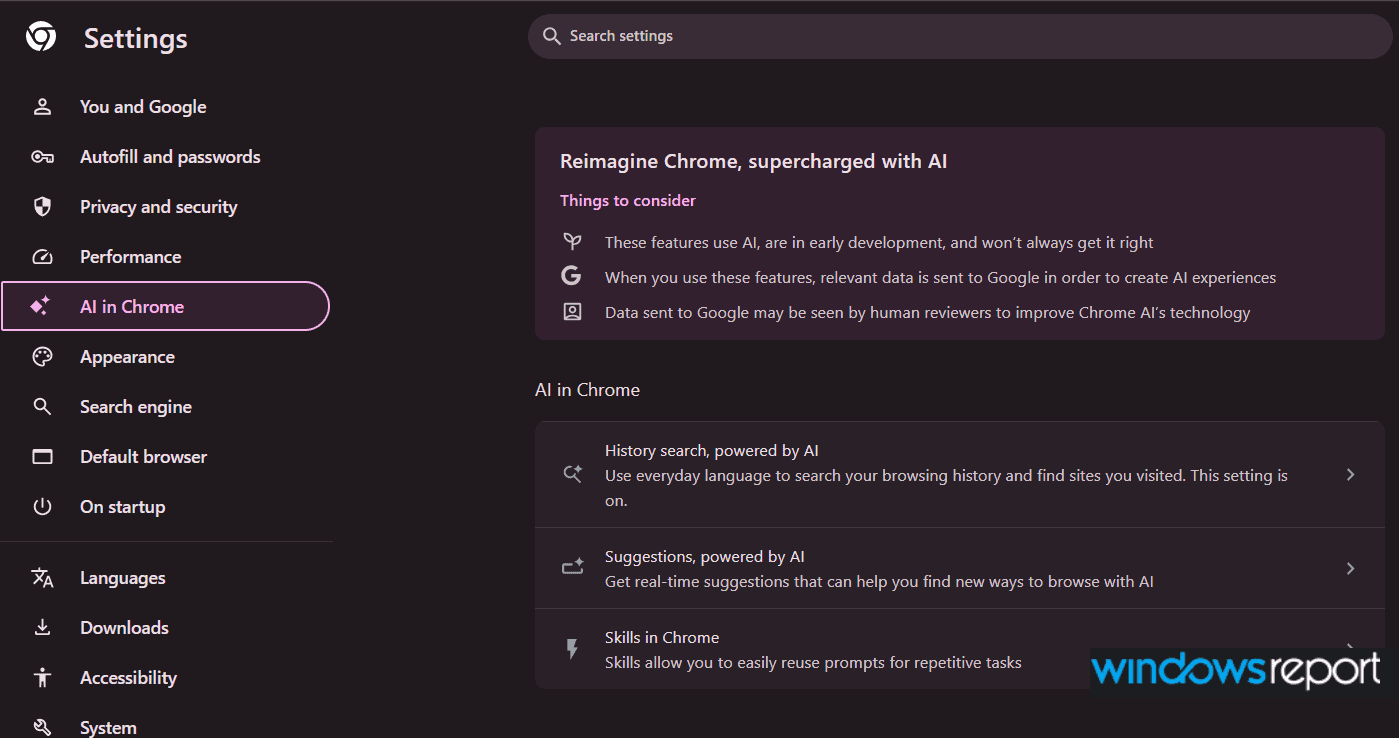
Task: Click the 'Skills allow you to easily reuse' description
Action: [813, 662]
